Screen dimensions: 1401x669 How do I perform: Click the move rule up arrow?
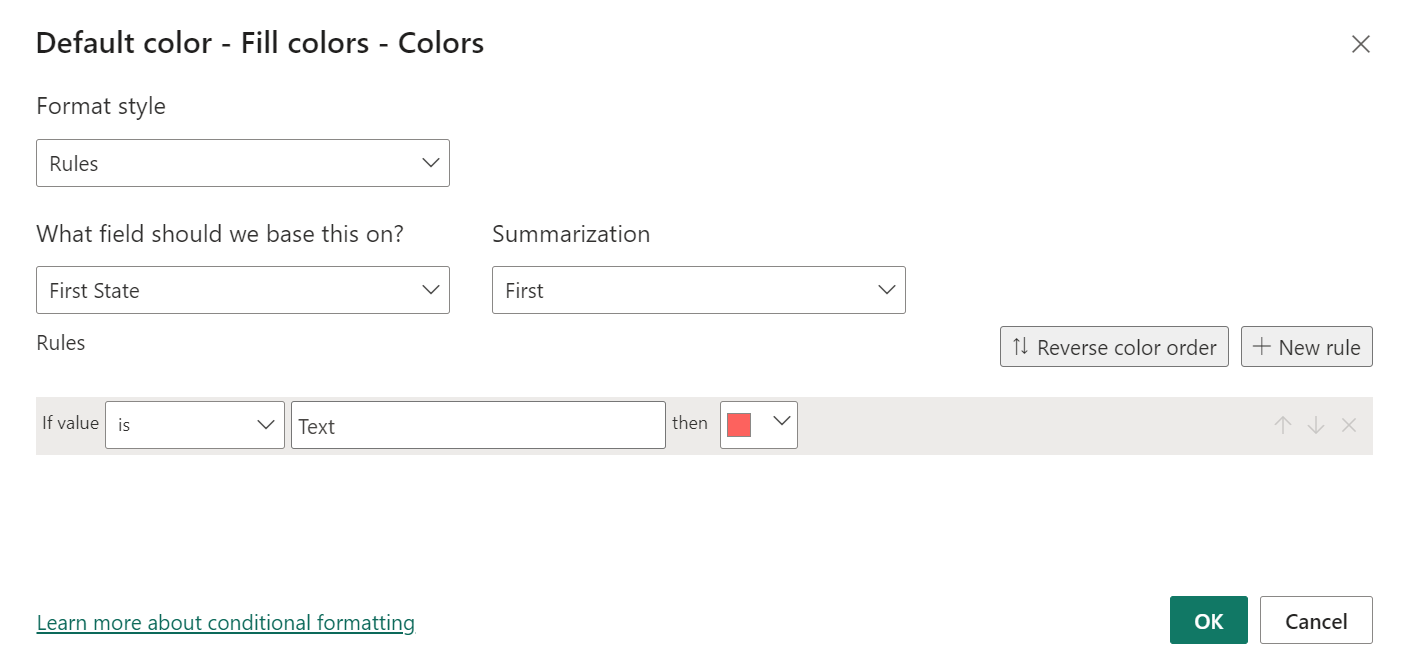(x=1283, y=425)
